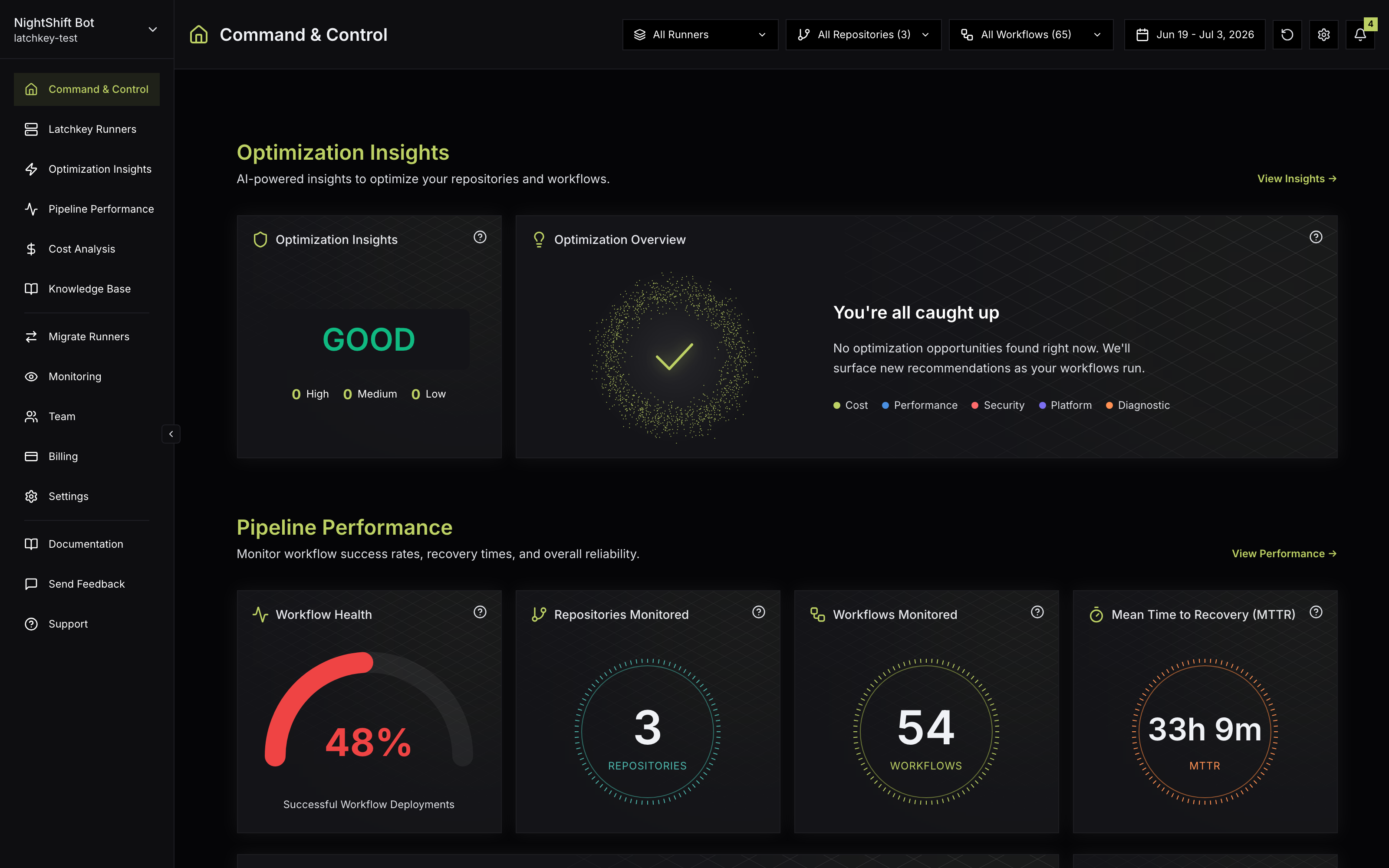Open help for Workflows Monitored card

pos(1037,612)
